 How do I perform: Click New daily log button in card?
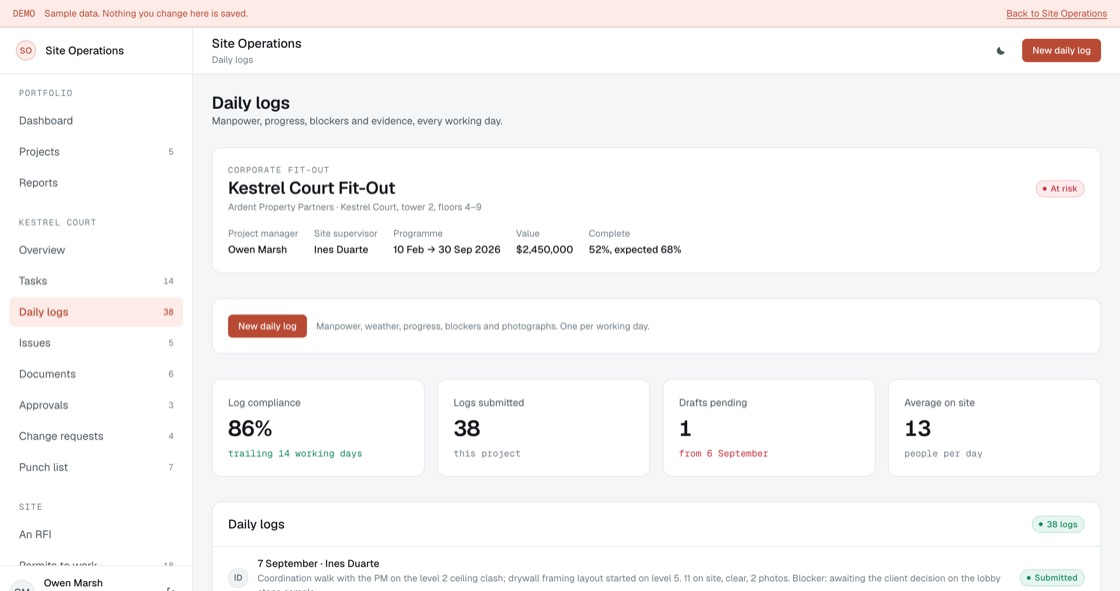[267, 326]
